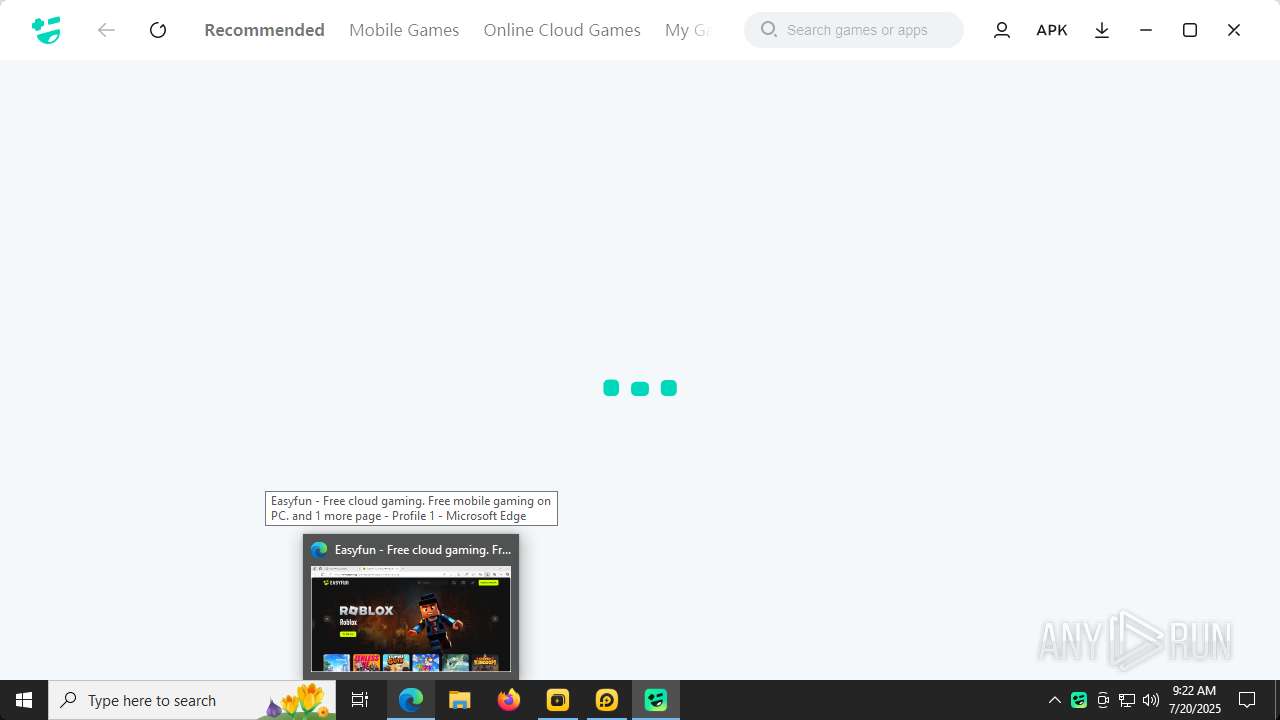Click the Easyfun logo icon

[46, 30]
